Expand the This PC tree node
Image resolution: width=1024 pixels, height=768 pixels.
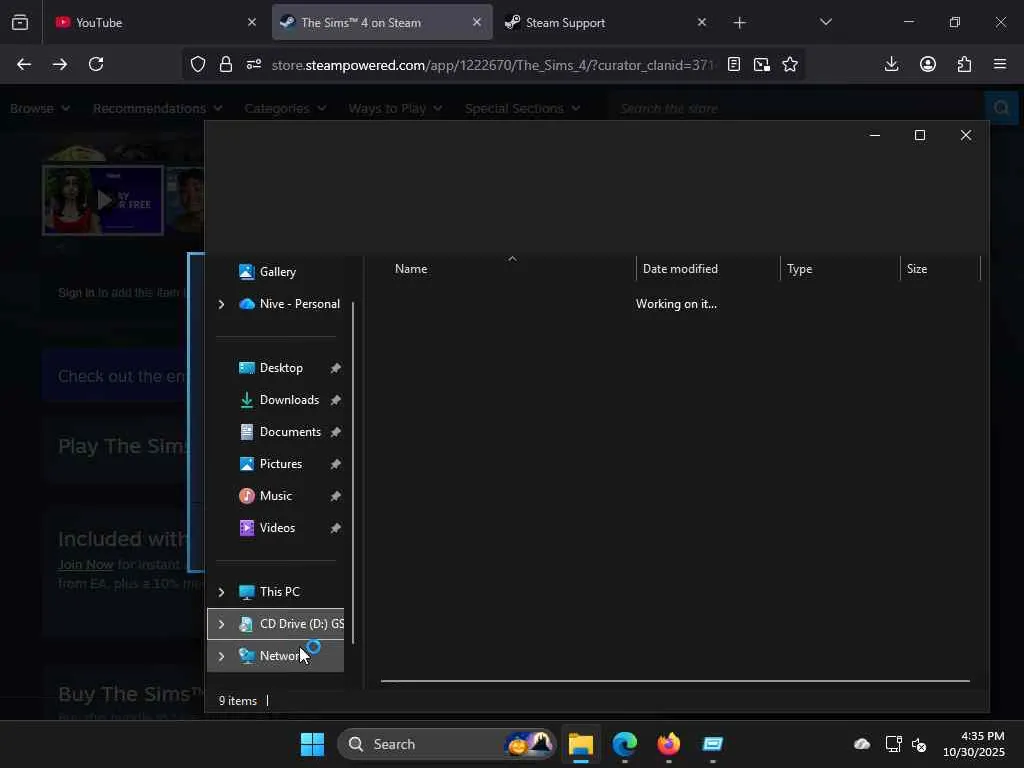[221, 592]
